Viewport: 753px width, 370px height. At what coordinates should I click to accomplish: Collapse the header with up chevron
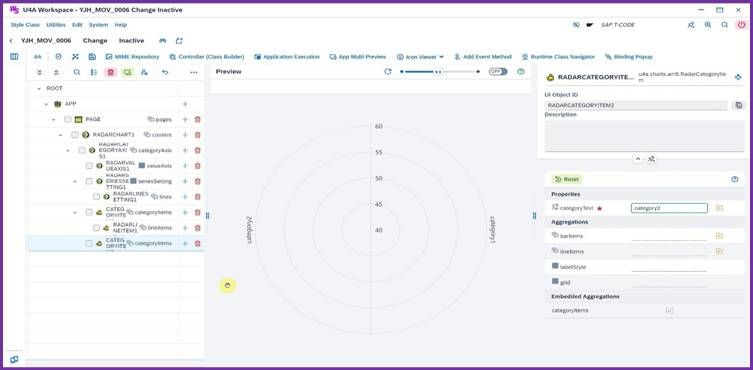[x=638, y=159]
